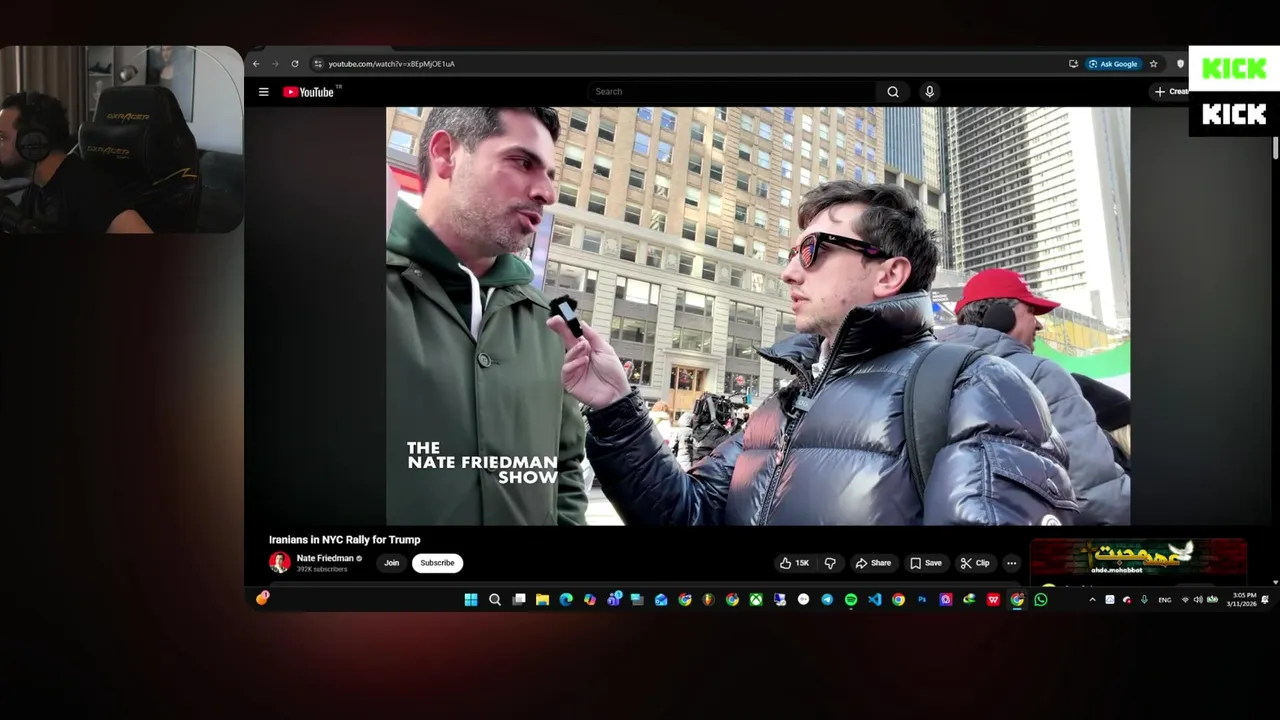Click the page vertical scrollbar
Image resolution: width=1280 pixels, height=720 pixels.
coord(1275,148)
